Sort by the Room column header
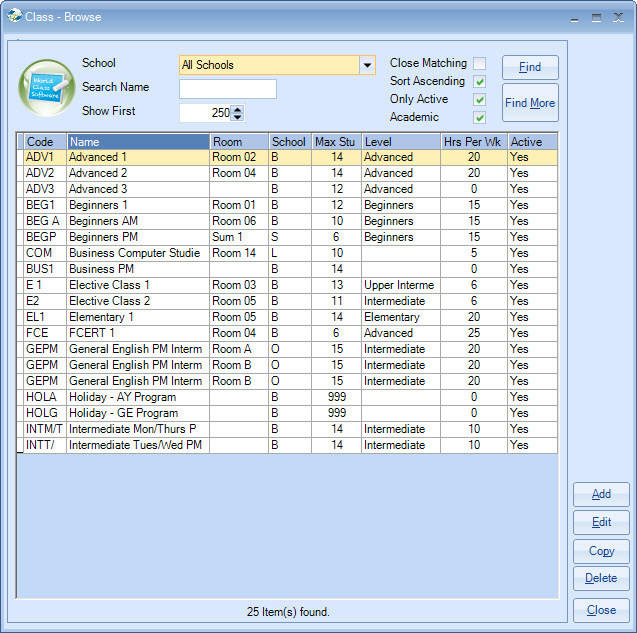The image size is (637, 633). point(239,142)
